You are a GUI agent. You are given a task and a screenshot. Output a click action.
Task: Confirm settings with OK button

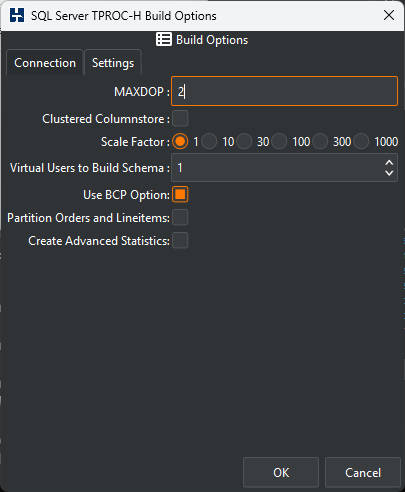click(x=281, y=472)
